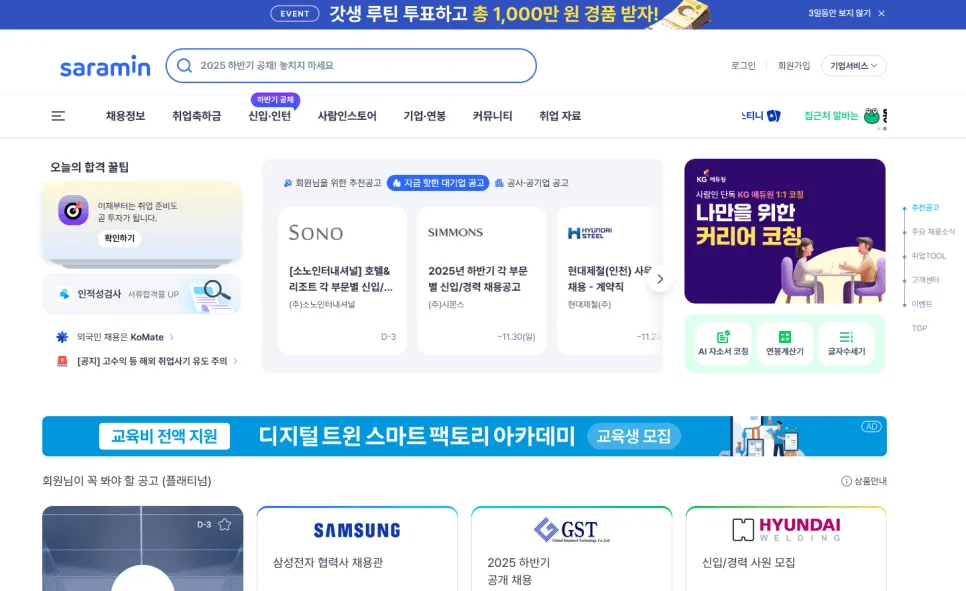This screenshot has width=966, height=591.
Task: Open the GST 2025 하반기 공개 채용 card
Action: [572, 548]
